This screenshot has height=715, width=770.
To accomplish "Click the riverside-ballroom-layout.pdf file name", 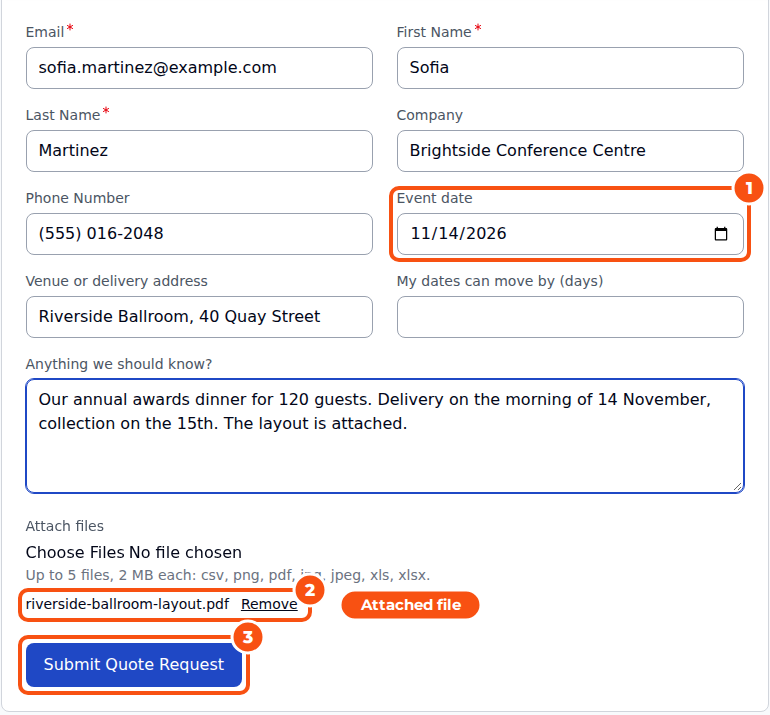I will tap(127, 604).
